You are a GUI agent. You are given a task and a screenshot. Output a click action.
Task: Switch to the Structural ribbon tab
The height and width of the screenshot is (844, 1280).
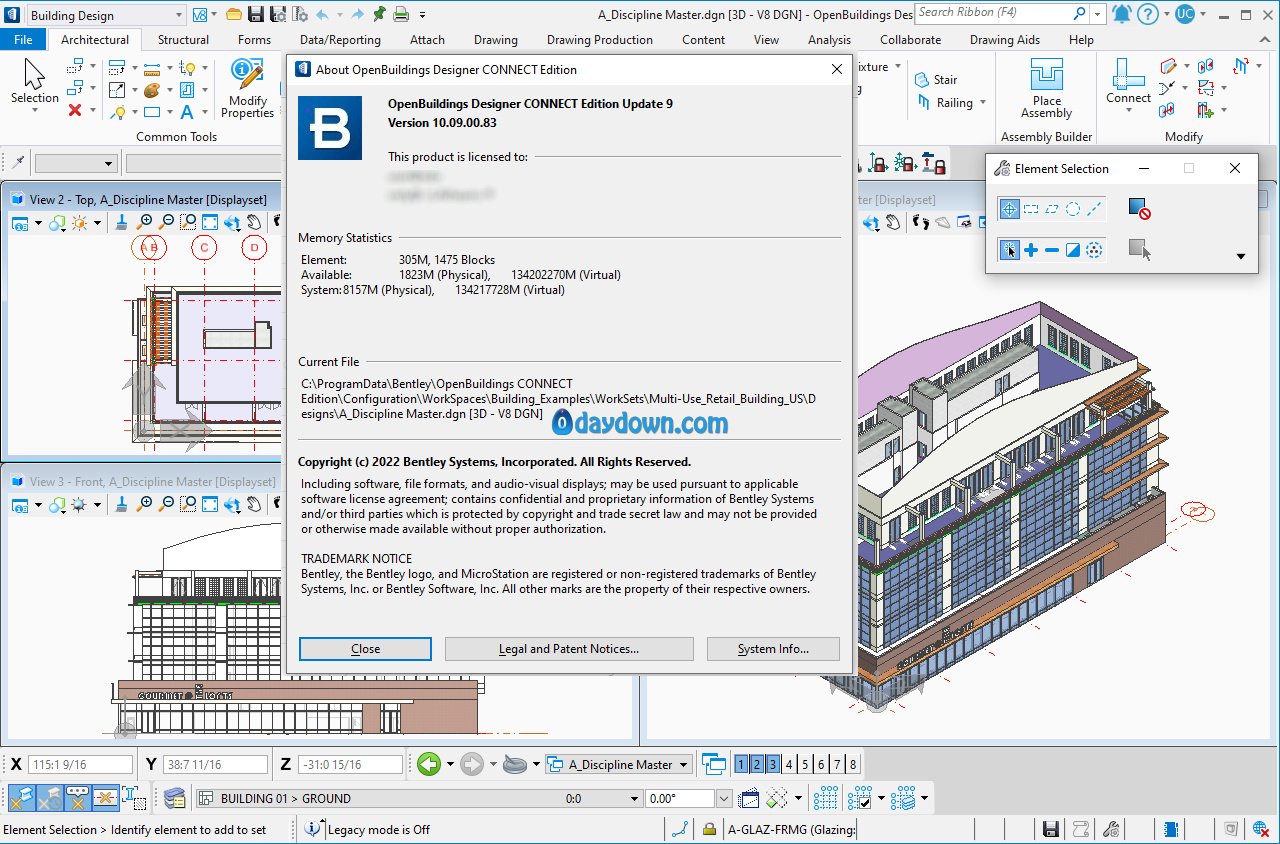pyautogui.click(x=183, y=40)
